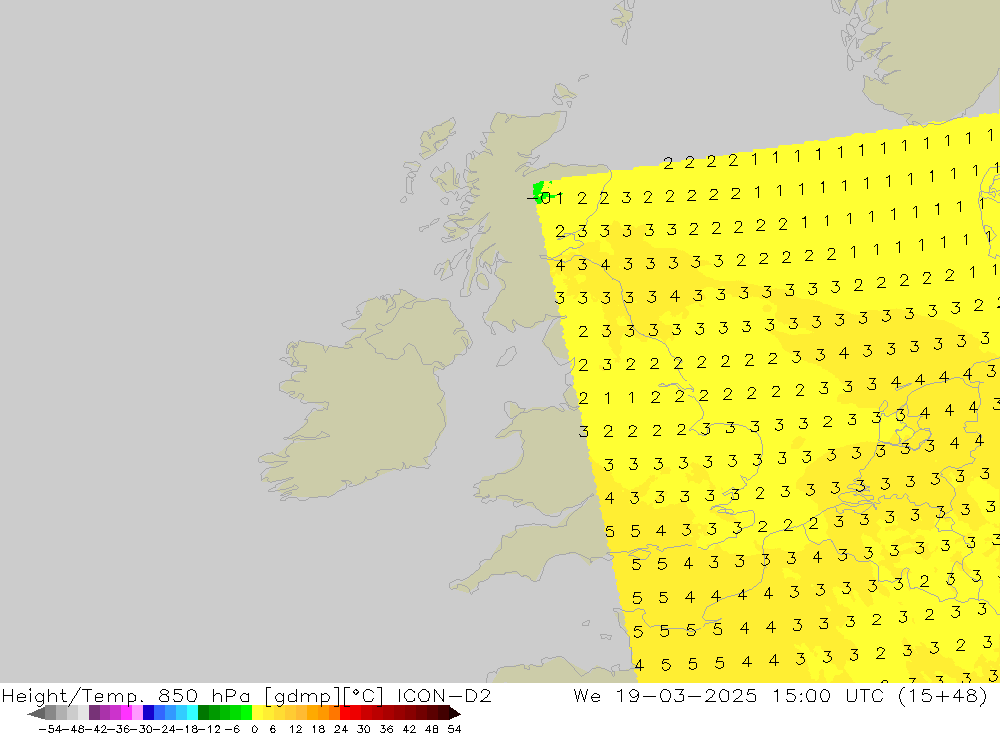Click the green temperature patch over northern Scotland
Viewport: 1000px width, 733px height.
(x=540, y=191)
